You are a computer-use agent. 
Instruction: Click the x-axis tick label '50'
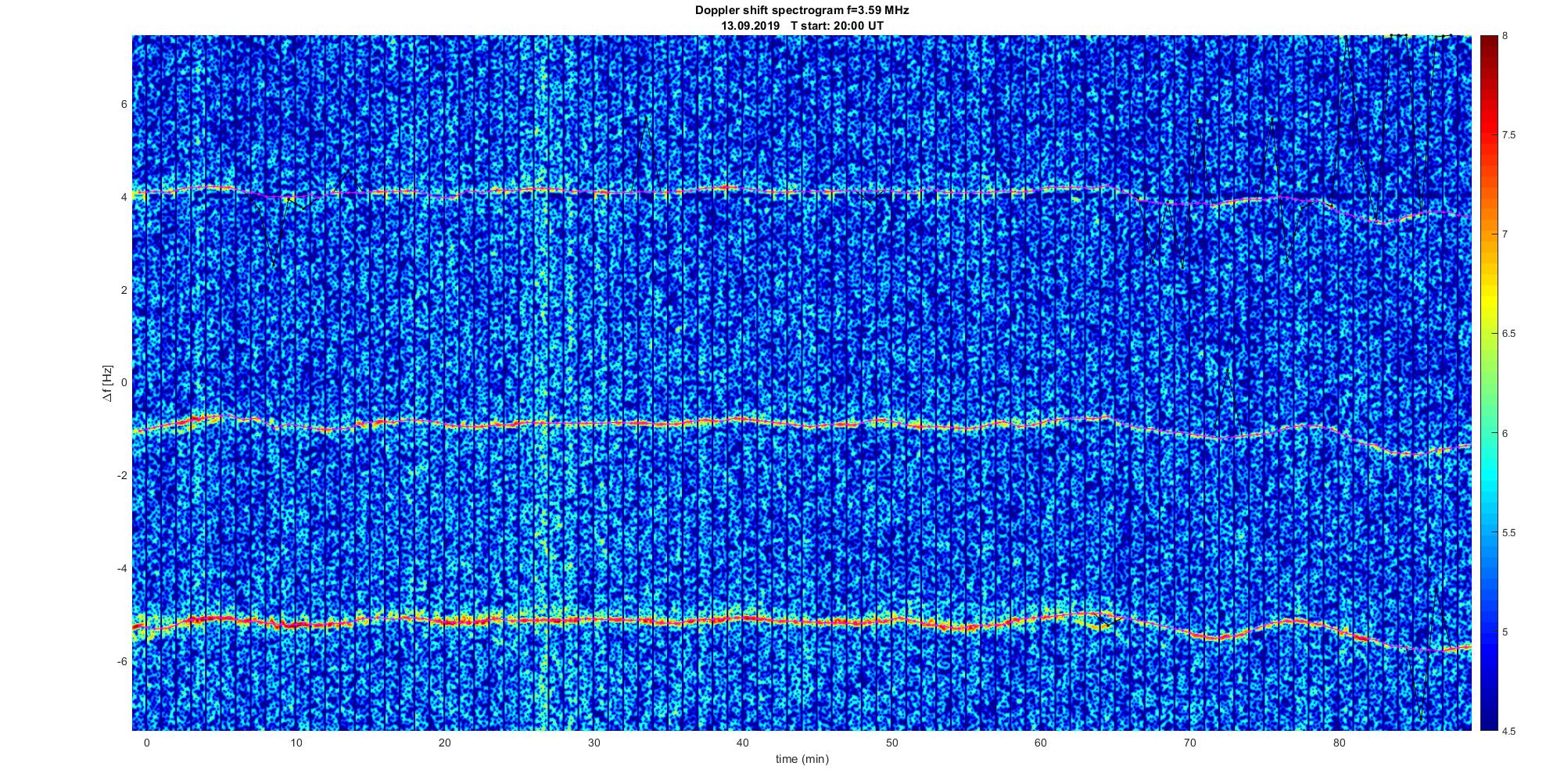coord(892,743)
